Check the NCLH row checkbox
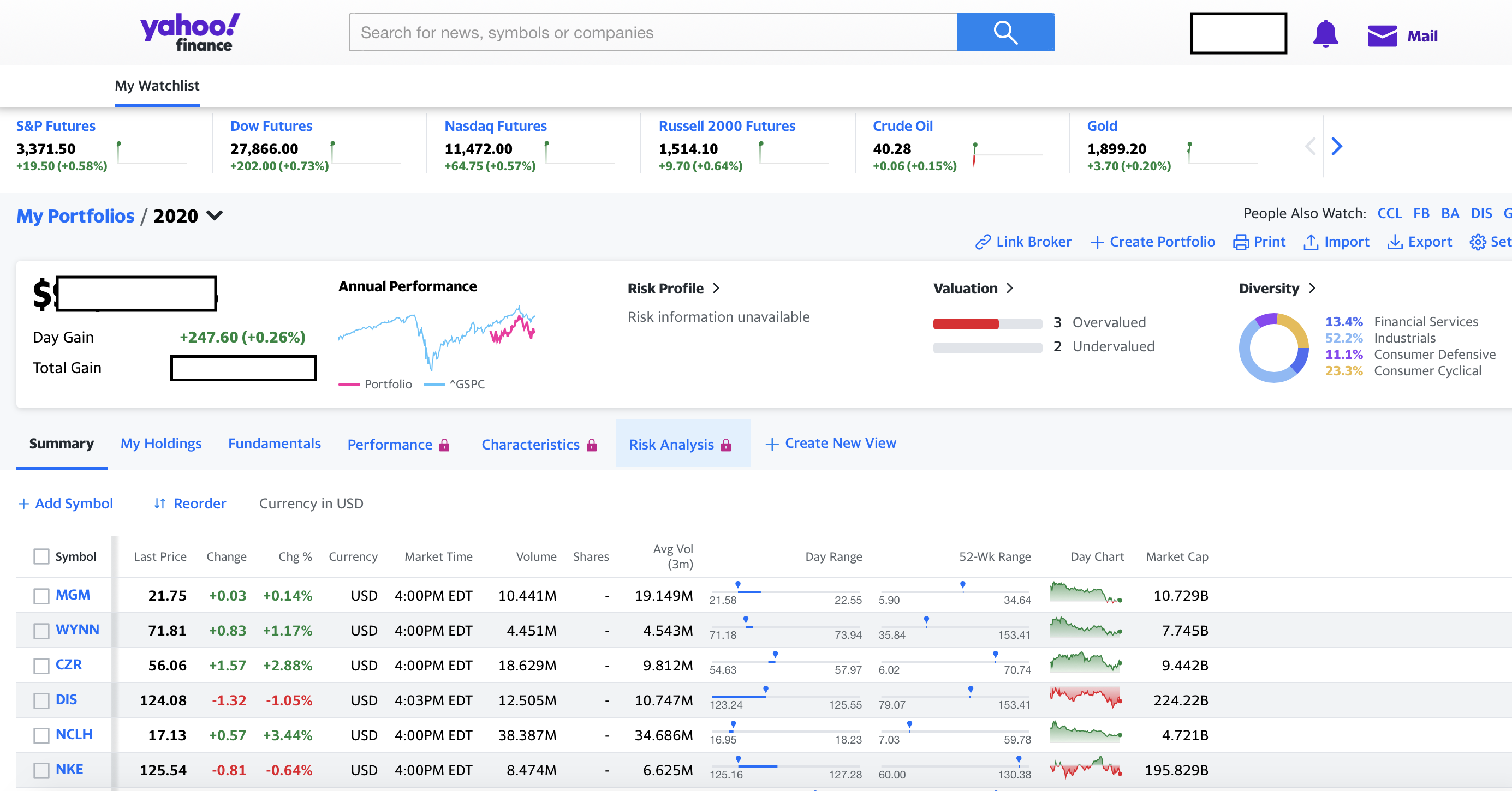Image resolution: width=1512 pixels, height=791 pixels. 41,735
